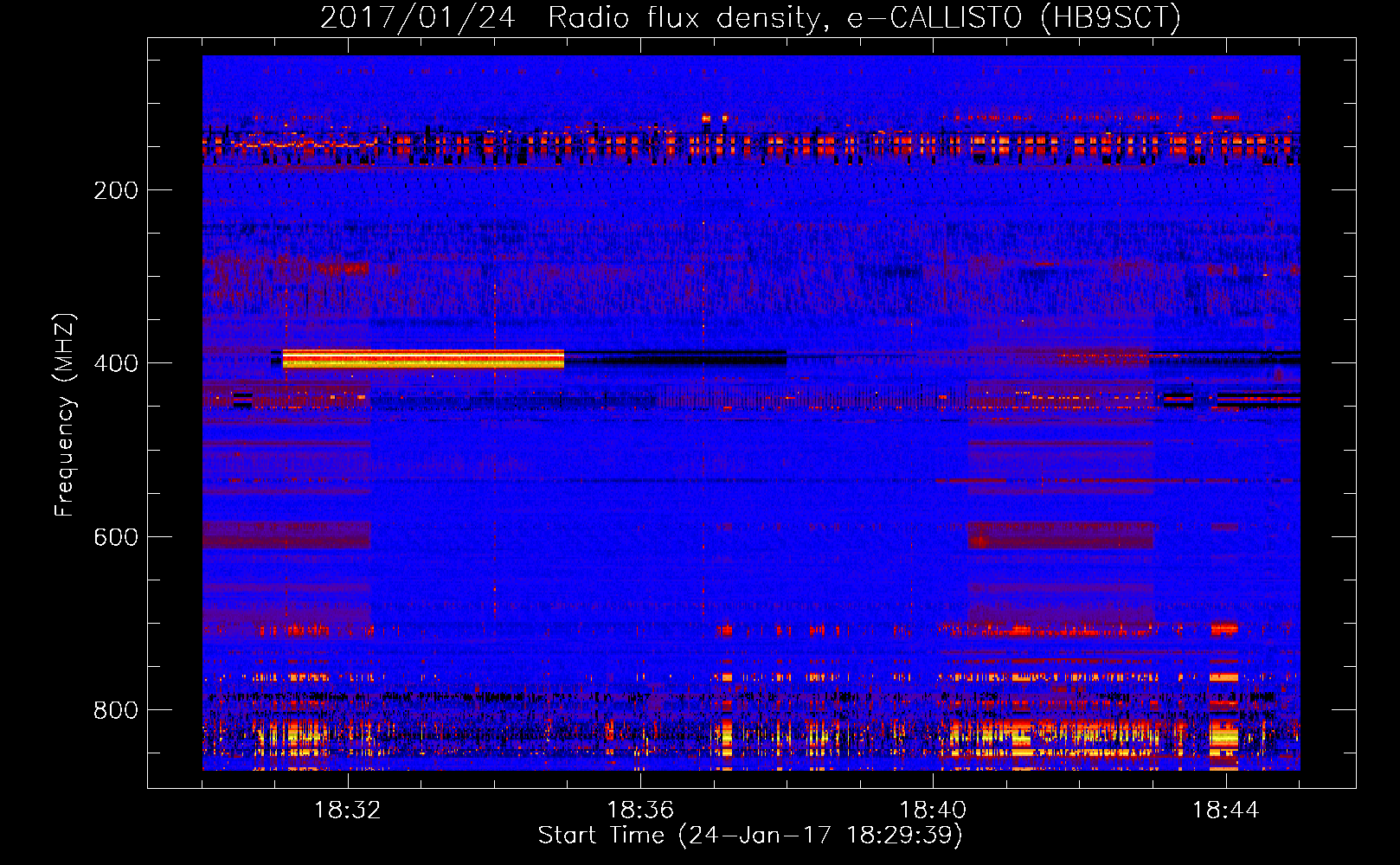Click the 18:44 time tick label
Screen dimensions: 1400x865
(1225, 811)
